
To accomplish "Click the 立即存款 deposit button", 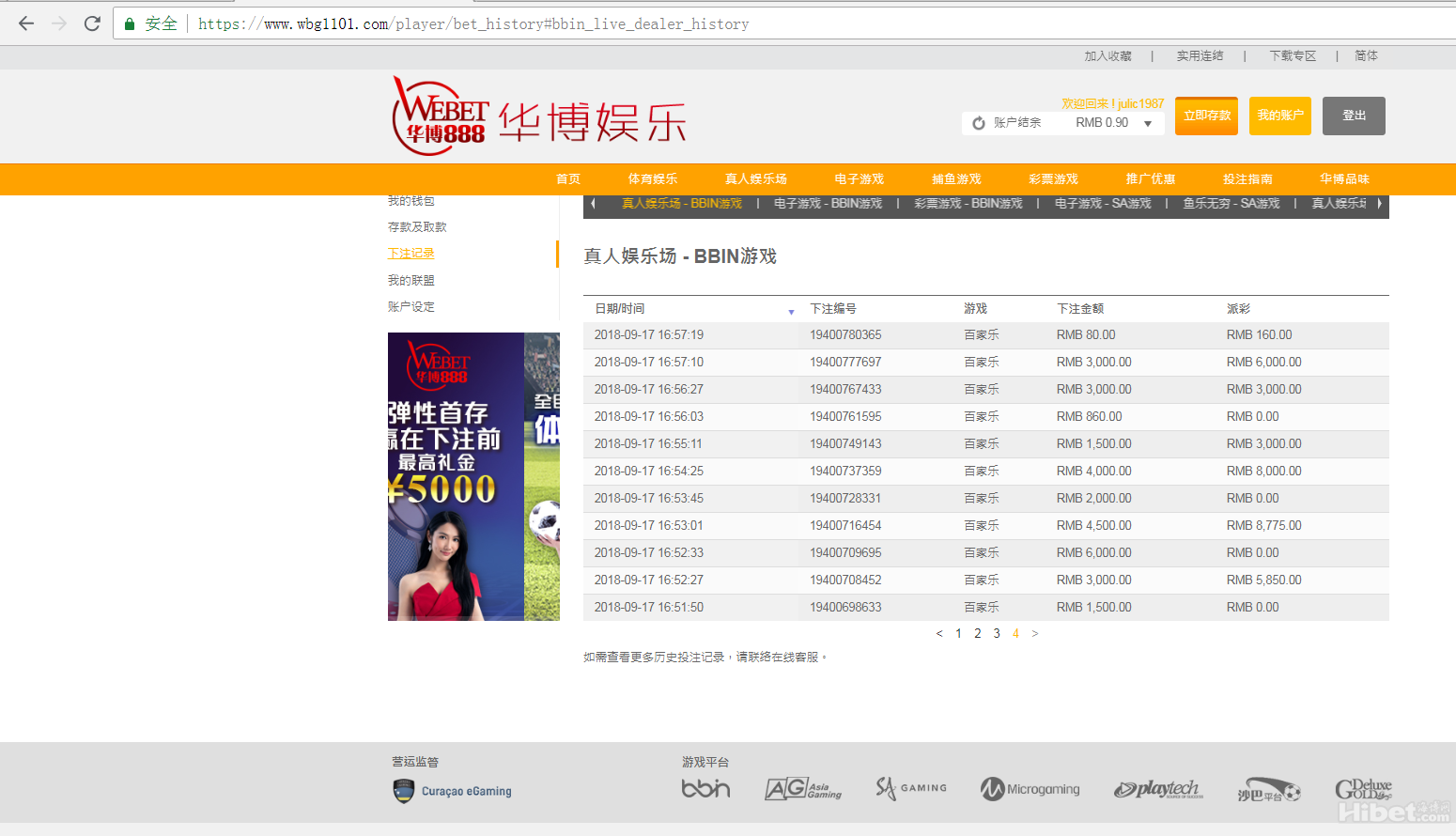I will point(1206,116).
